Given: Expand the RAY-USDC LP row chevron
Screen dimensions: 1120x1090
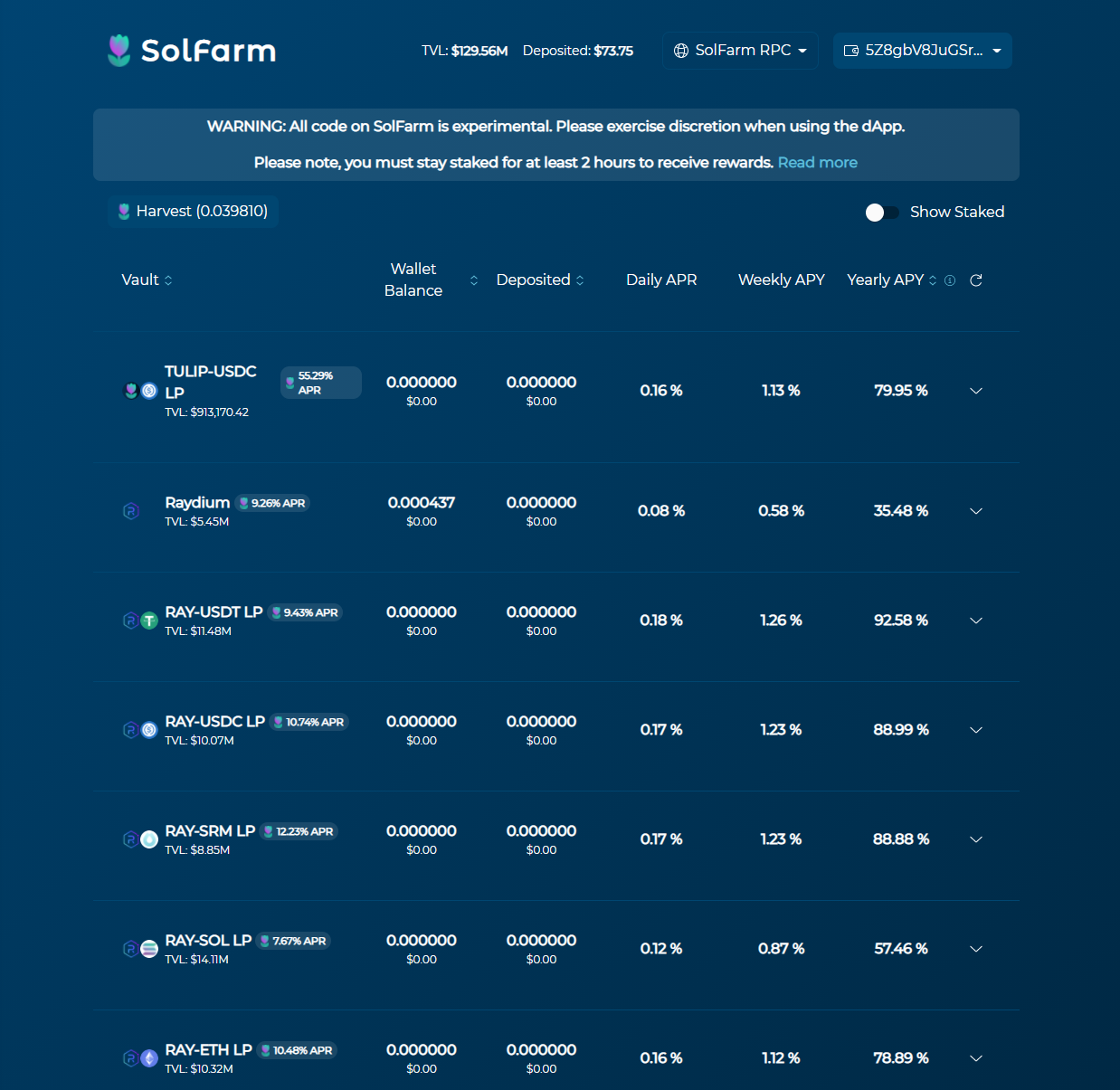Looking at the screenshot, I should [x=976, y=730].
